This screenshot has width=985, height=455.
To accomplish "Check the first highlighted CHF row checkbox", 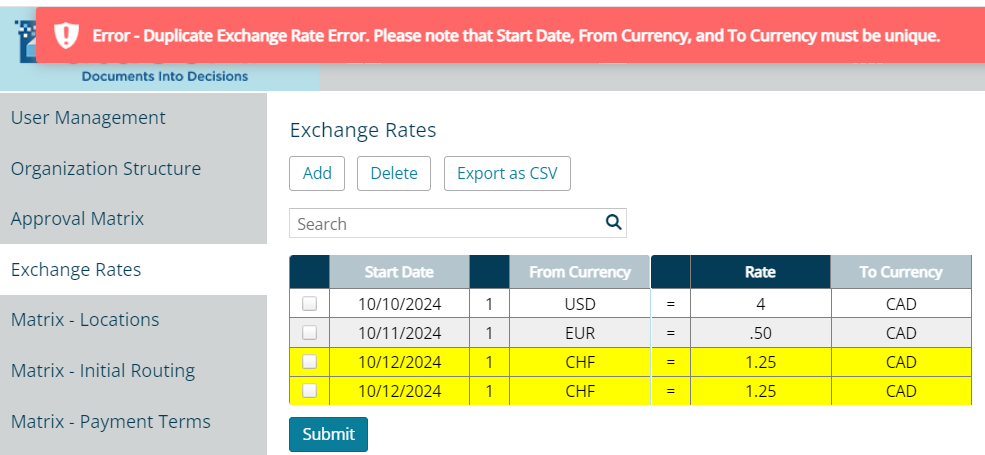I will click(x=309, y=361).
